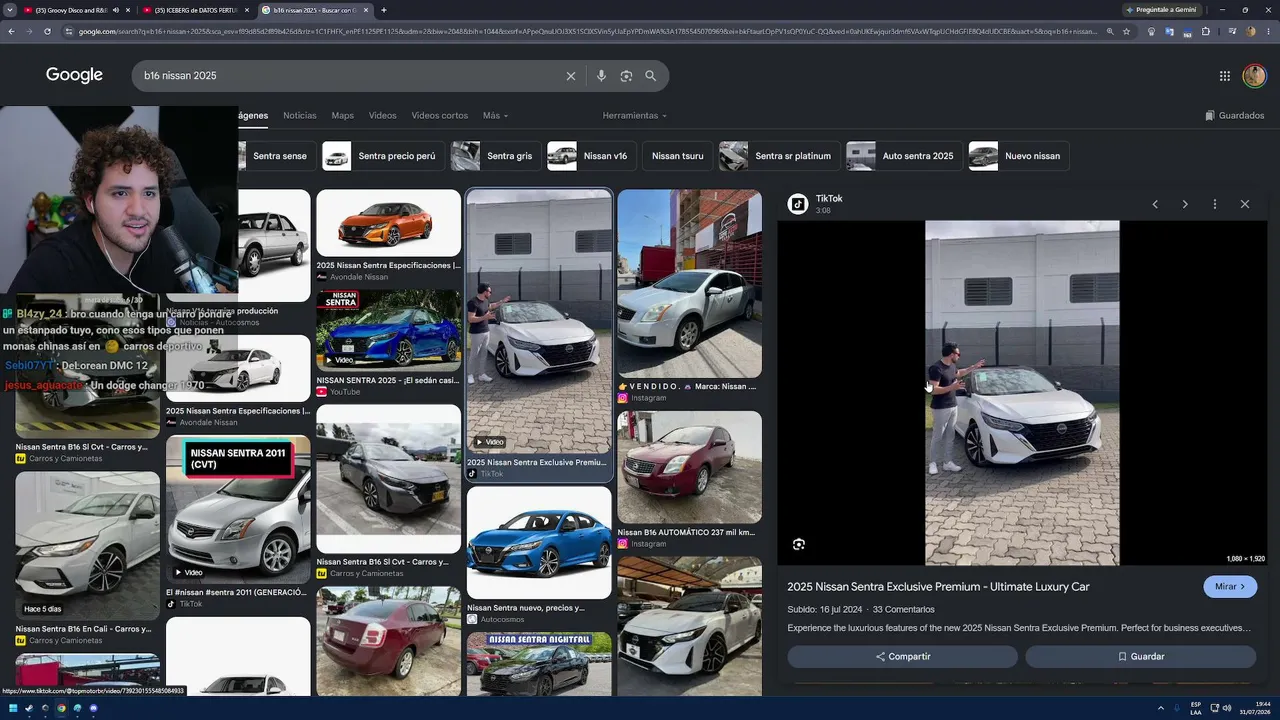Click the Guardar save button
The height and width of the screenshot is (720, 1280).
pos(1141,657)
